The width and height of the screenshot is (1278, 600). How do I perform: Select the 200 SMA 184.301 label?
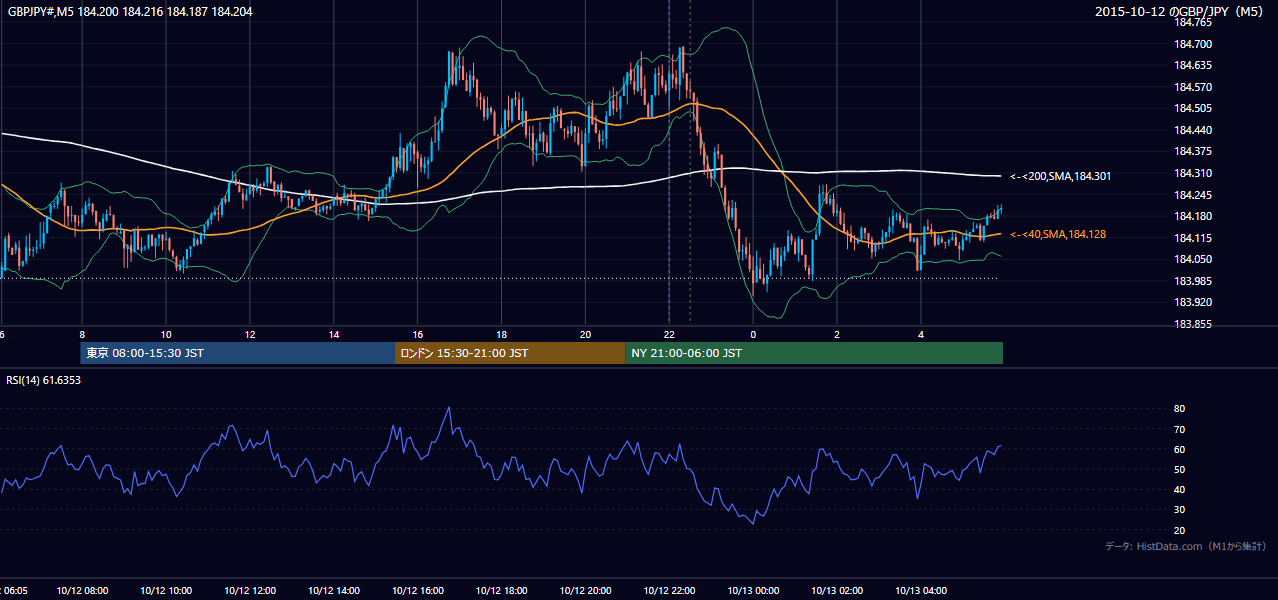pyautogui.click(x=1060, y=176)
